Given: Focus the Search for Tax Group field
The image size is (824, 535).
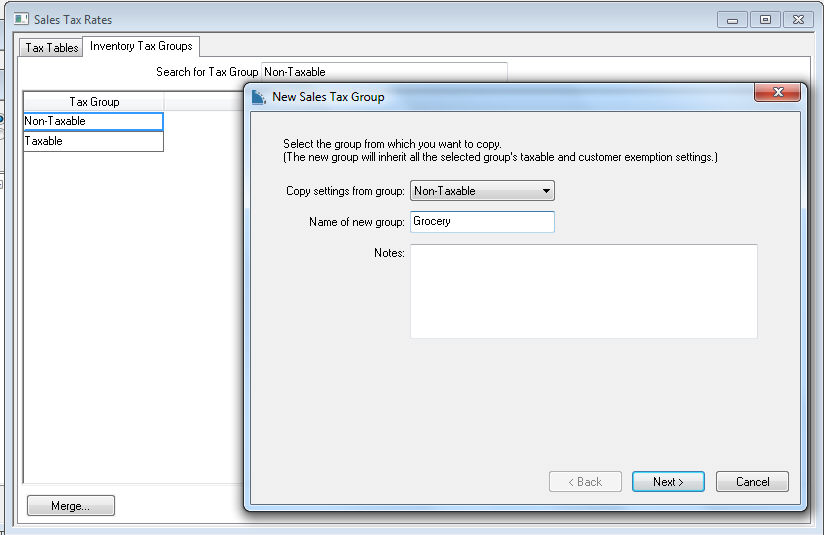Looking at the screenshot, I should pyautogui.click(x=383, y=72).
